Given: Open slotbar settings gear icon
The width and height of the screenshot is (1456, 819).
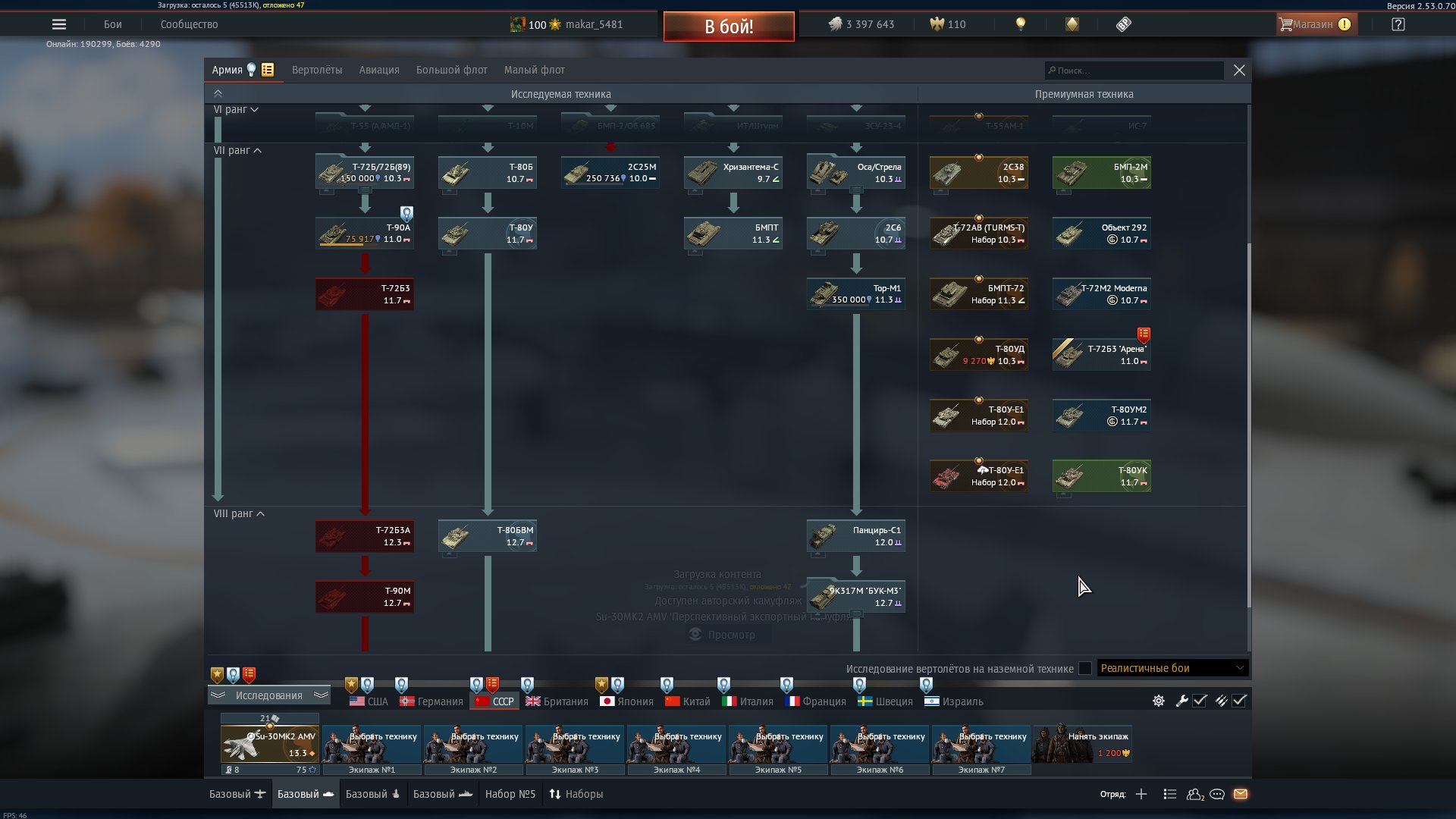Looking at the screenshot, I should click(1159, 701).
